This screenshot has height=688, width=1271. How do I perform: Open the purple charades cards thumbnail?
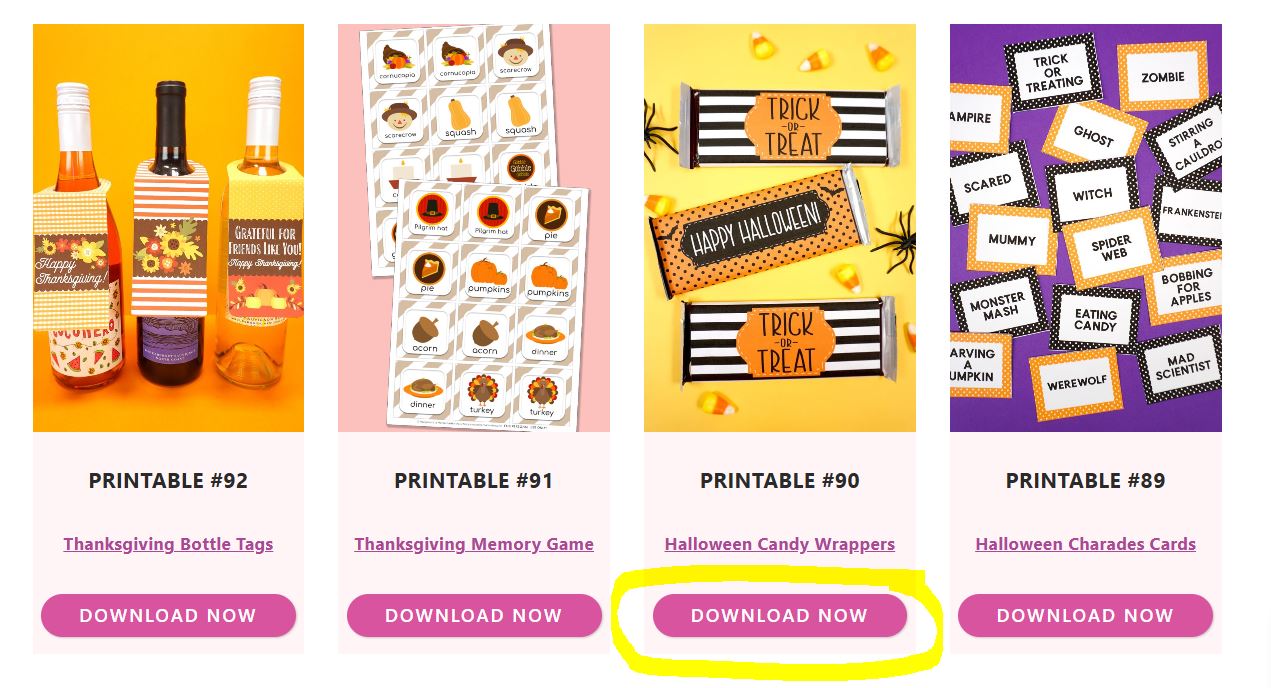coord(1085,228)
